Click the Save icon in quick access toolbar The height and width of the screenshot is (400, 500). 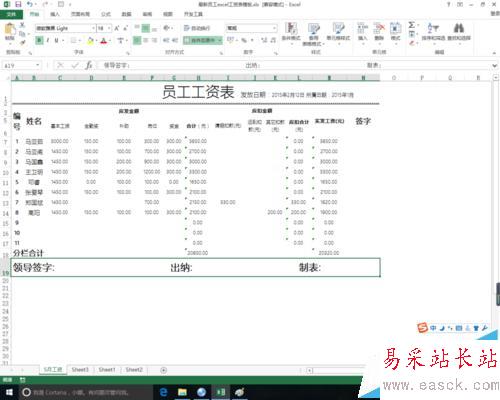coord(18,4)
